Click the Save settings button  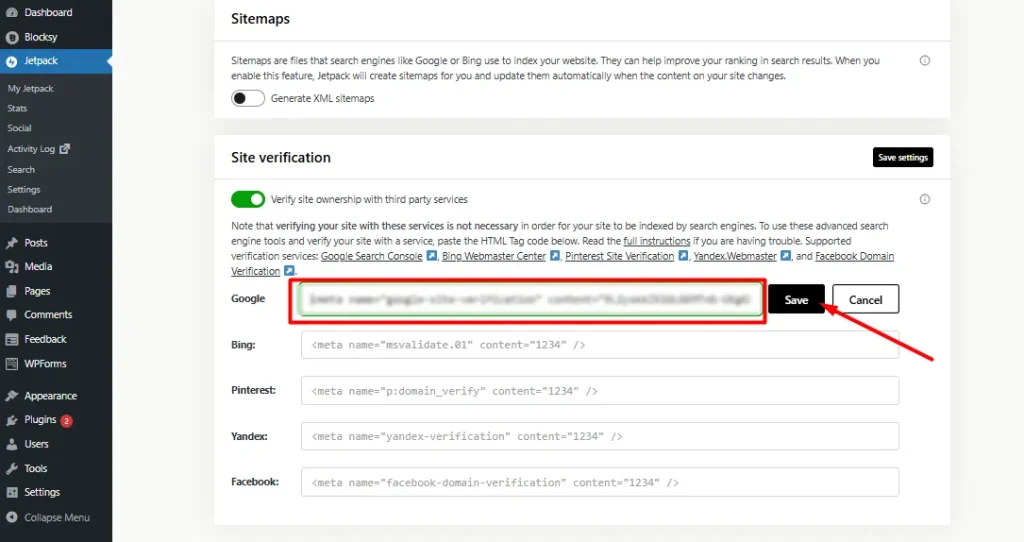(x=903, y=157)
